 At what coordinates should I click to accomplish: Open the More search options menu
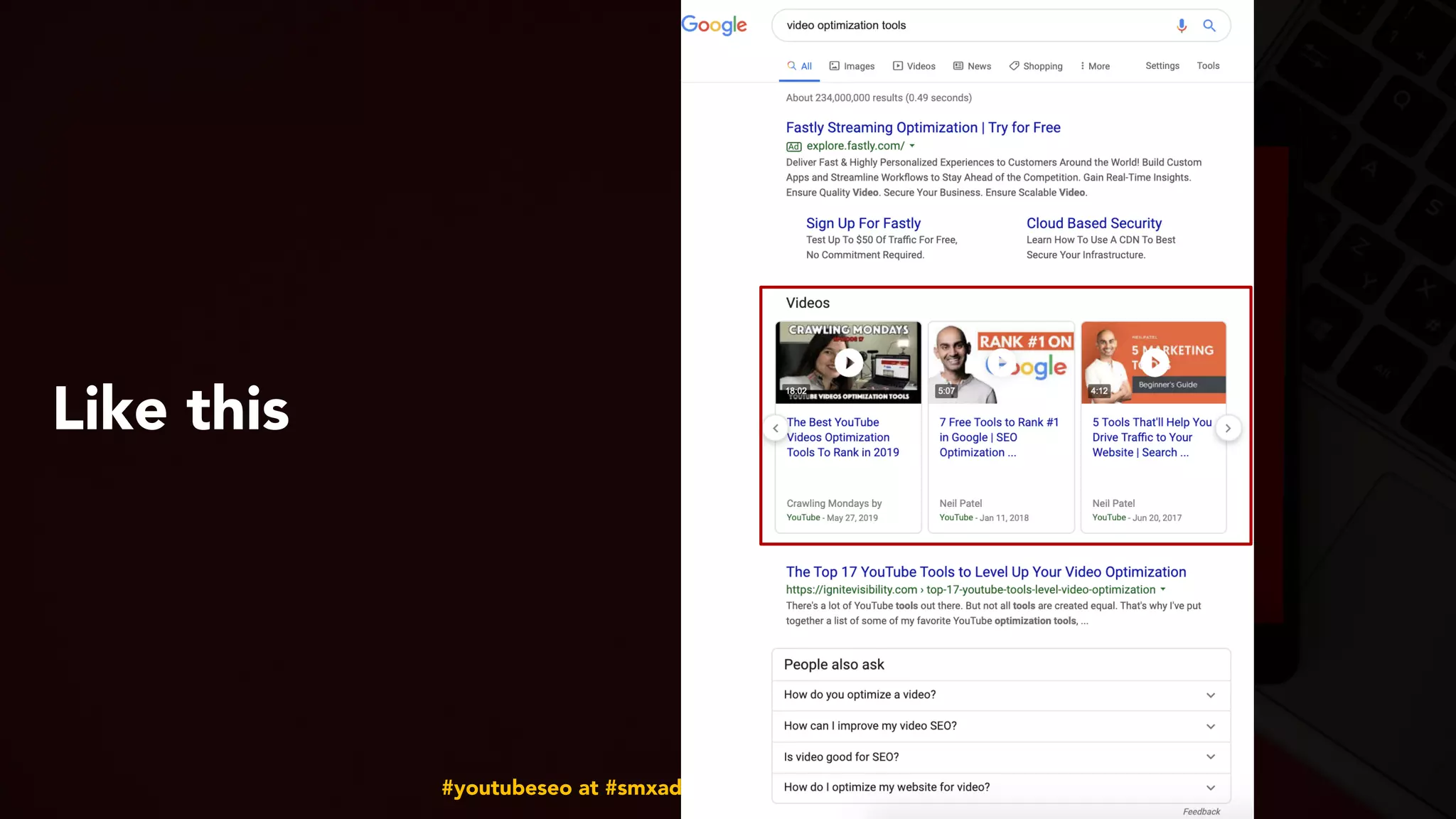pyautogui.click(x=1095, y=66)
